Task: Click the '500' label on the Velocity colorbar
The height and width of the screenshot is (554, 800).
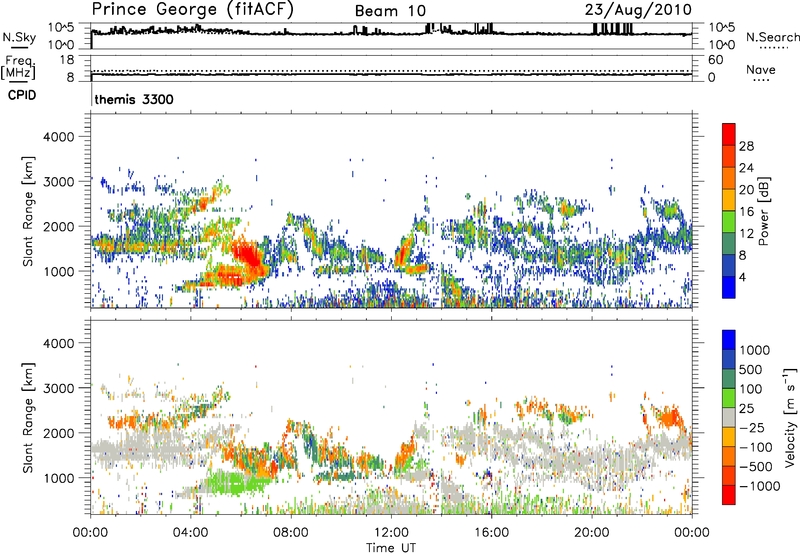Action: tap(753, 370)
